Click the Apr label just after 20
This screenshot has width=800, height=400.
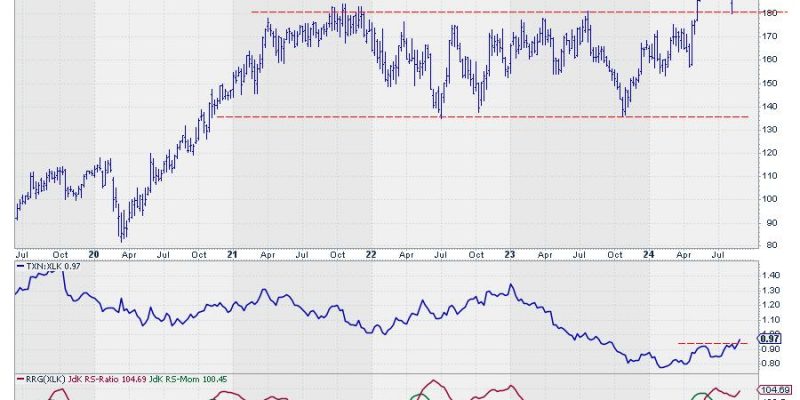tap(129, 254)
